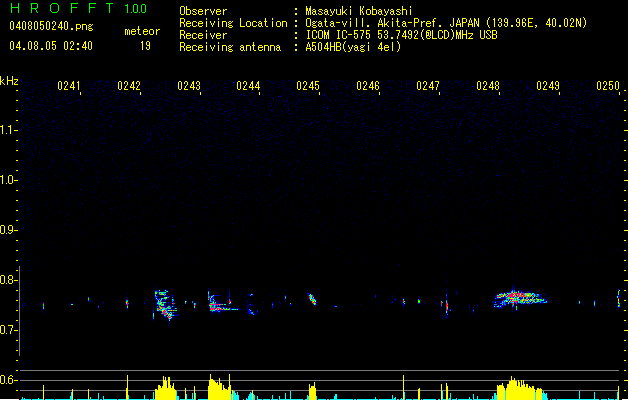Image resolution: width=629 pixels, height=400 pixels.
Task: Click the 0.7 kHz axis label
Action: click(x=8, y=330)
